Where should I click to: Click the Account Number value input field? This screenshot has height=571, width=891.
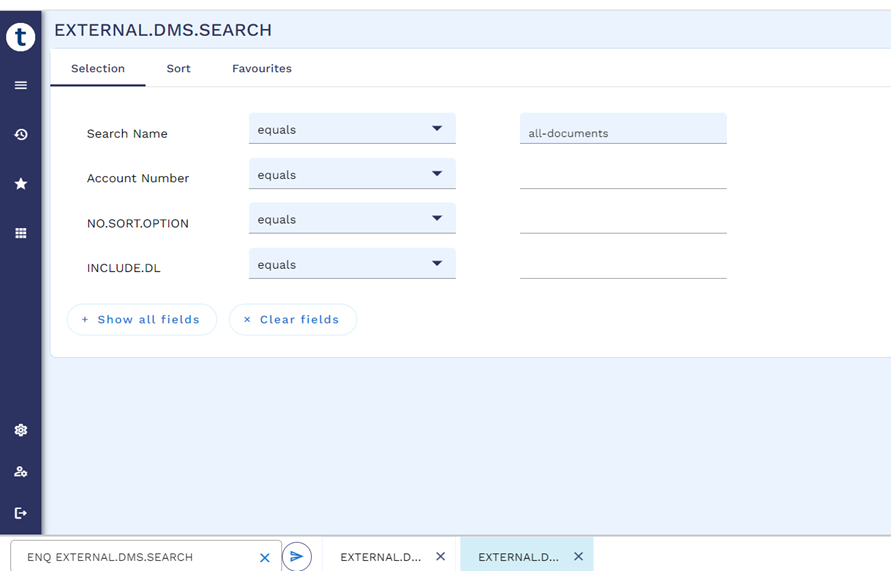click(x=622, y=176)
